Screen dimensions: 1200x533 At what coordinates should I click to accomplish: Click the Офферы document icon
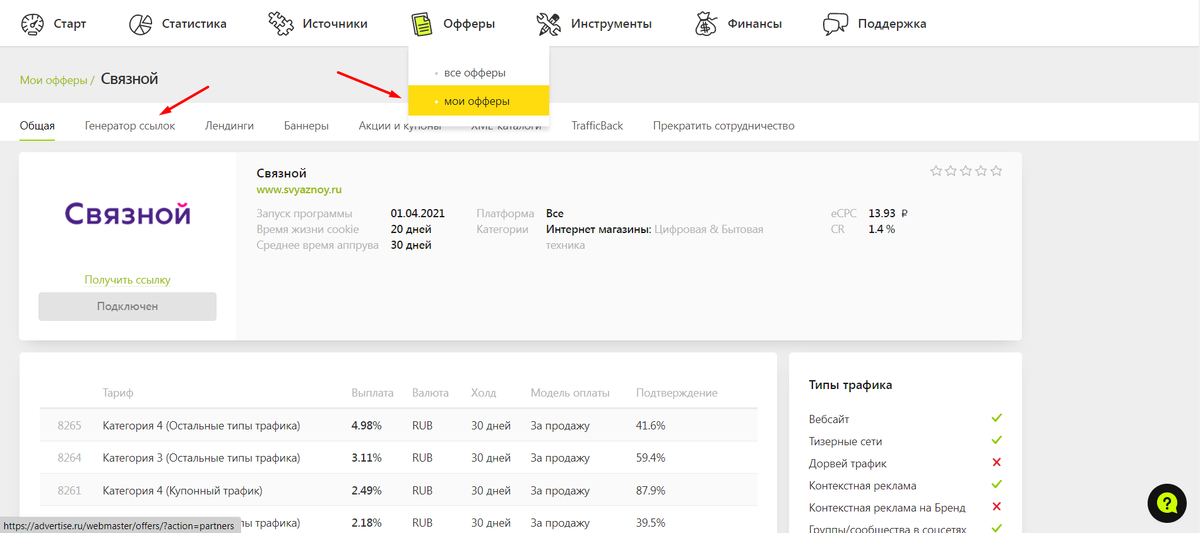point(423,23)
